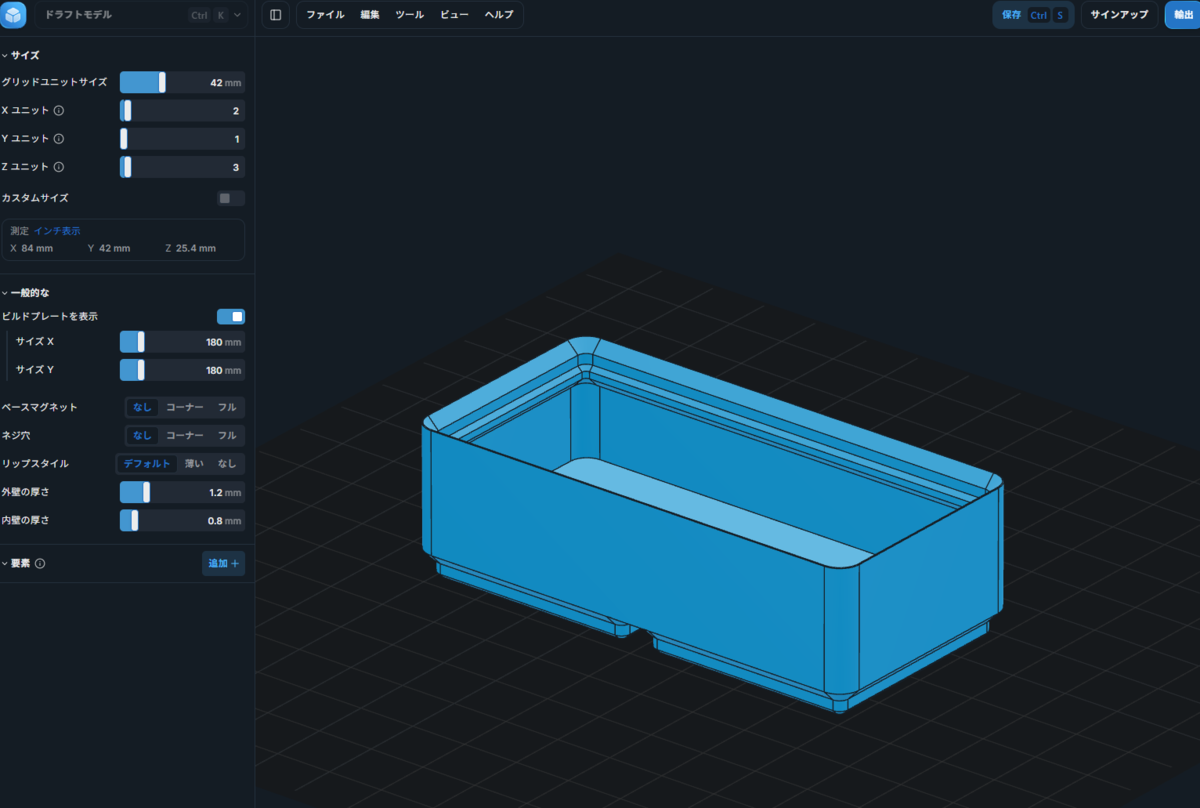The height and width of the screenshot is (808, 1200).
Task: Open the ファイル menu
Action: (325, 15)
